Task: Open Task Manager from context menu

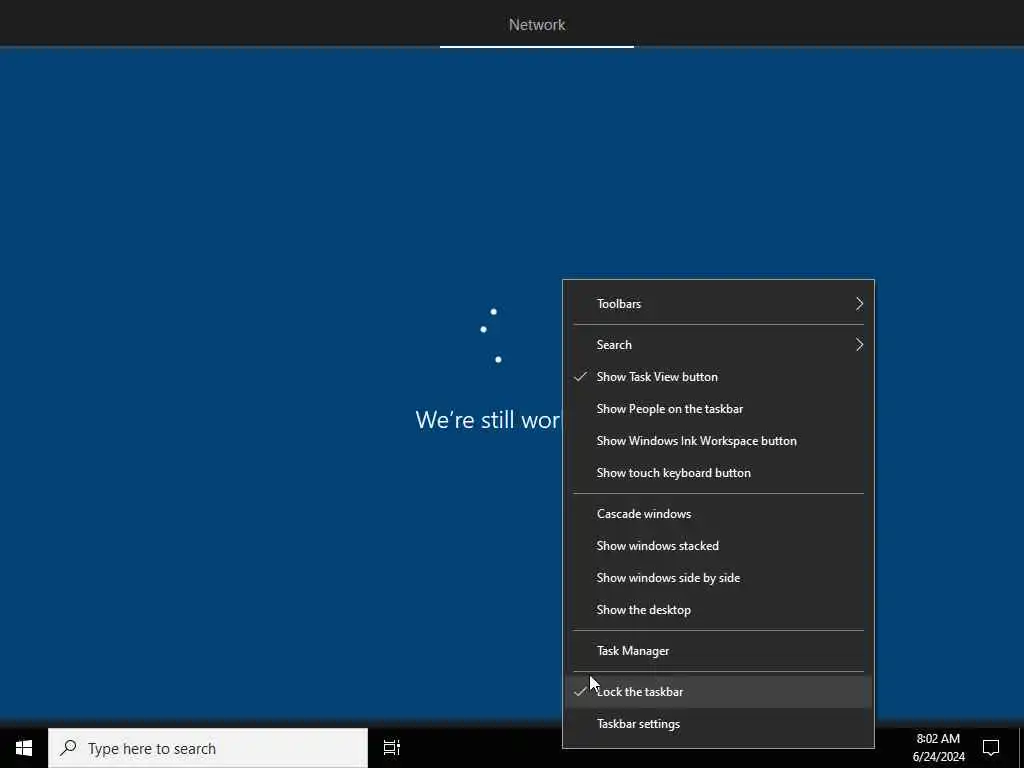Action: click(718, 651)
